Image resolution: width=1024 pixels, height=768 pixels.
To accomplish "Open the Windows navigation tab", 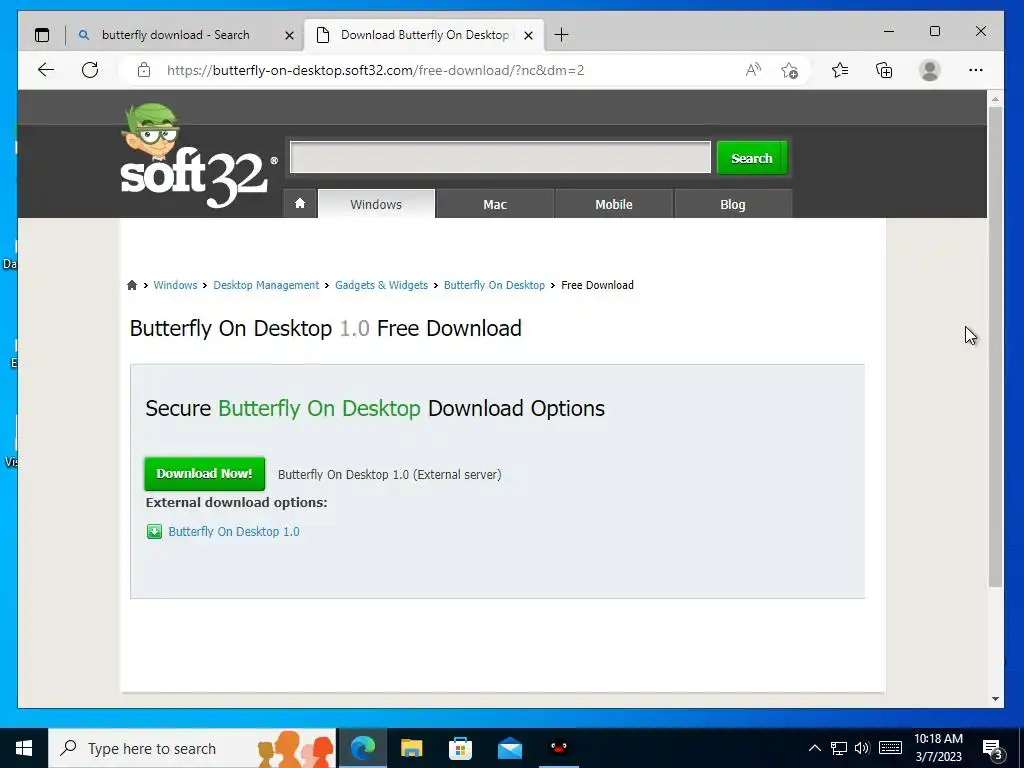I will [376, 204].
